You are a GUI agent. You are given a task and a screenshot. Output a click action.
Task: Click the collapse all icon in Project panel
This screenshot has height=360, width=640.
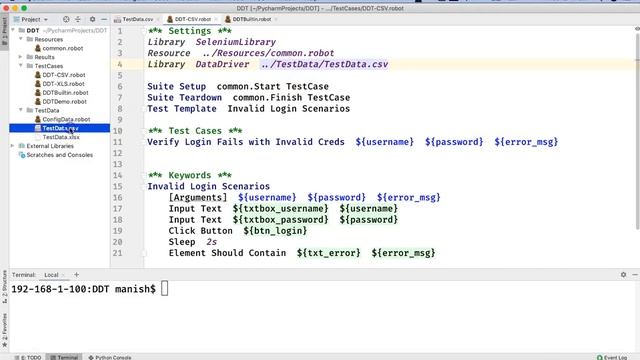click(78, 19)
